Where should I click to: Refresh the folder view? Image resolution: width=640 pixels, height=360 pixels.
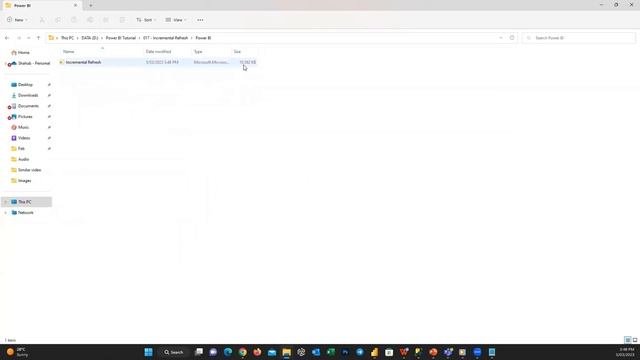point(512,38)
